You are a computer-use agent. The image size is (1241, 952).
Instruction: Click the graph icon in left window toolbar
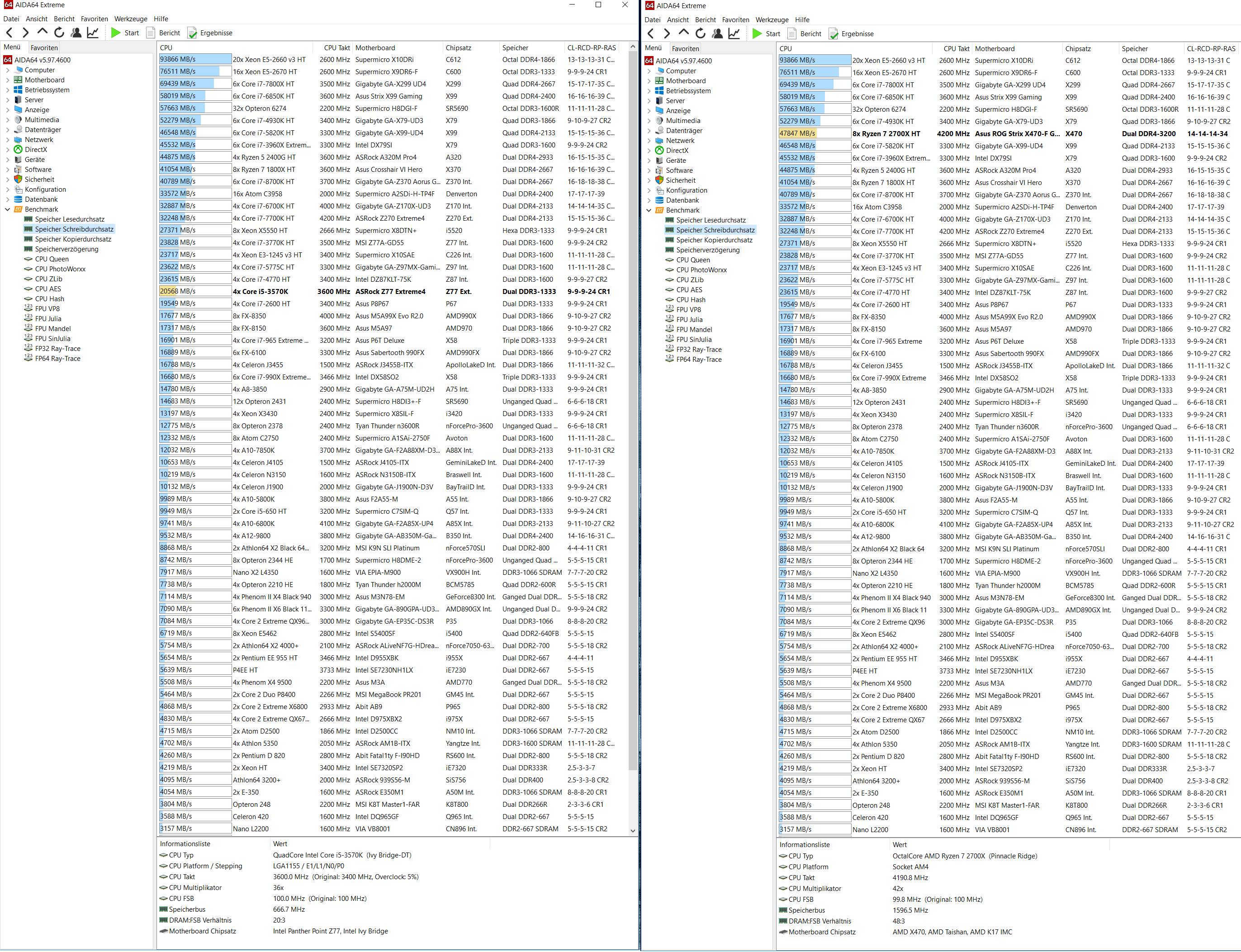click(x=92, y=33)
